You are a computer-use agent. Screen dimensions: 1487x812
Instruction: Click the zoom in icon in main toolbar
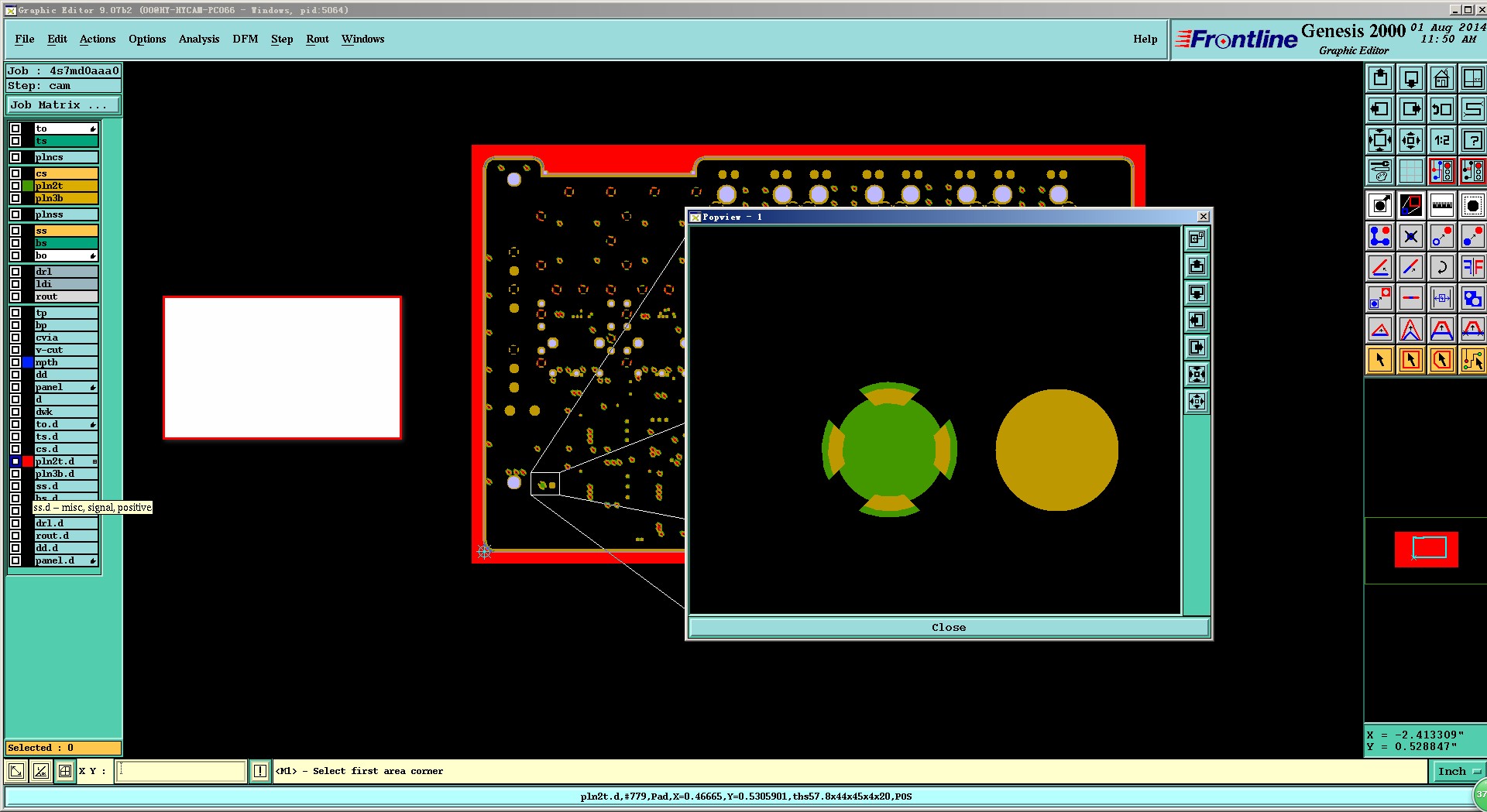(x=1380, y=140)
